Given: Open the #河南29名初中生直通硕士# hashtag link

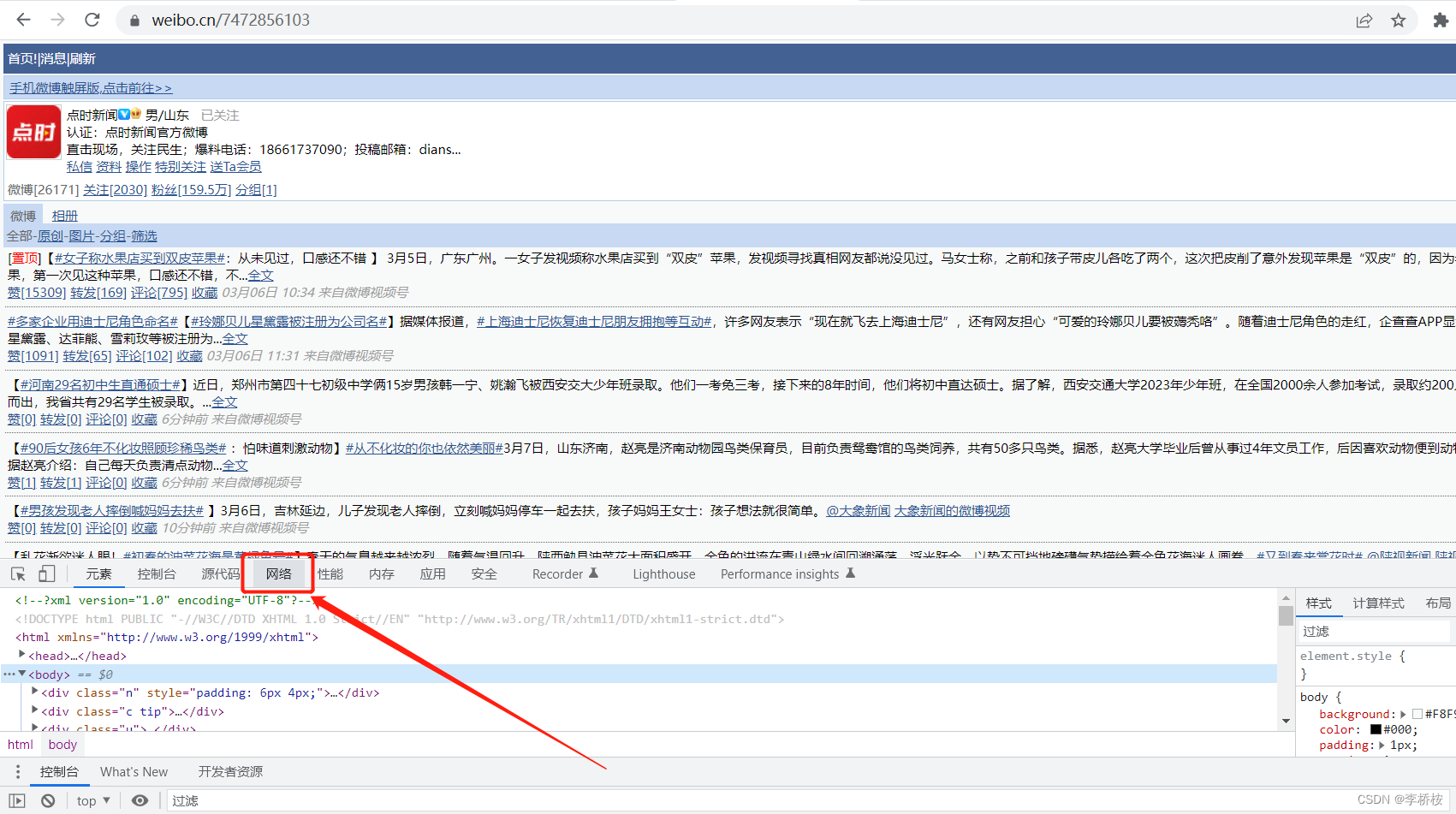Looking at the screenshot, I should [x=100, y=385].
